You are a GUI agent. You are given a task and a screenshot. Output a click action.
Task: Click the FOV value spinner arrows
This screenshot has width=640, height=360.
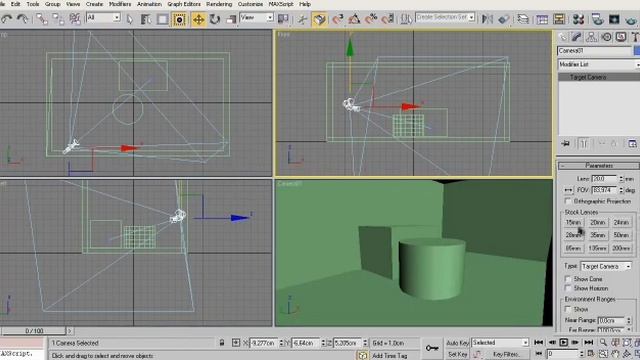click(x=621, y=190)
